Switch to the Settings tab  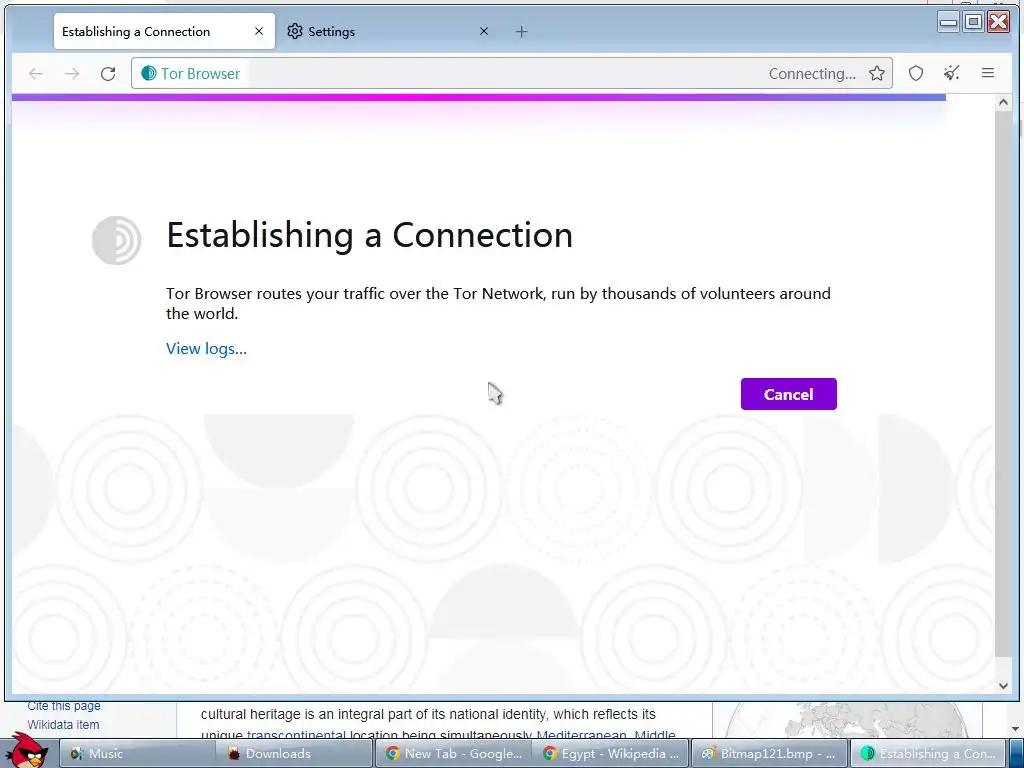(x=388, y=31)
